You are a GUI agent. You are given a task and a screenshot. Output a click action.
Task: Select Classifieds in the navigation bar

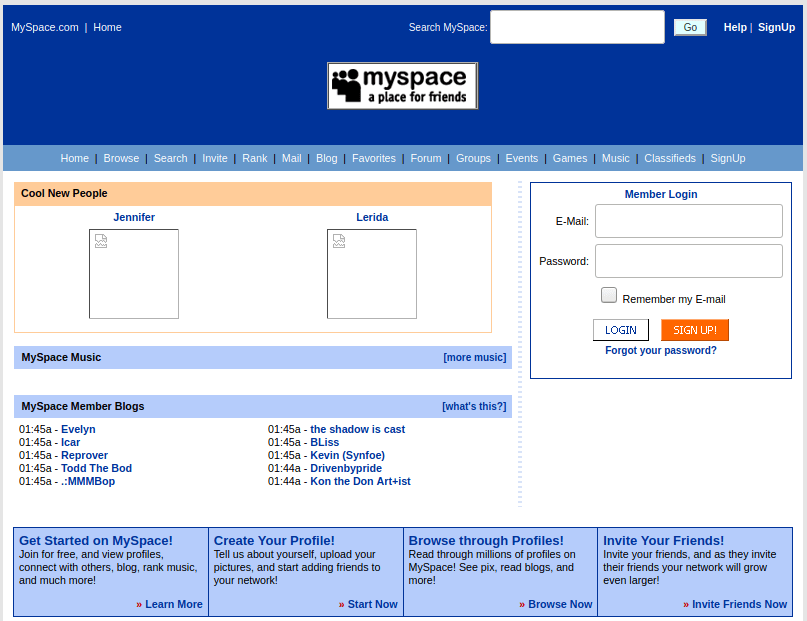[x=670, y=158]
